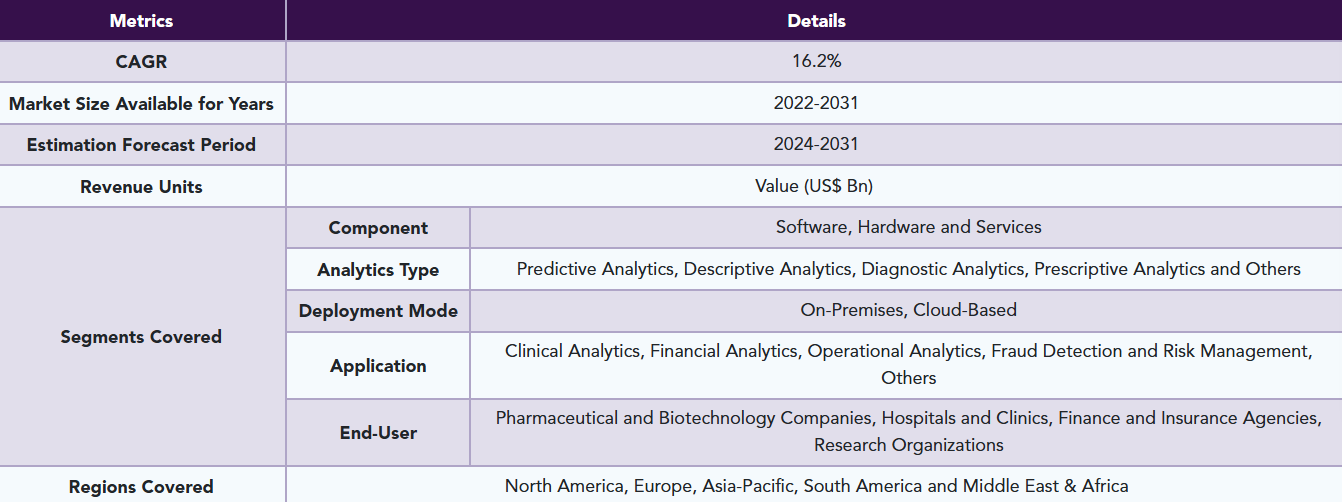The image size is (1342, 502).
Task: Click the Component segment label
Action: tap(378, 228)
